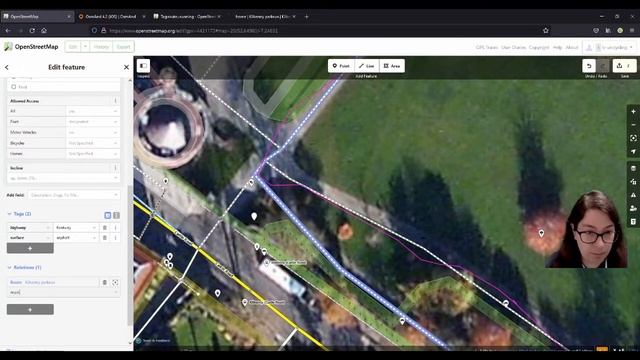Open User Diaries link

[513, 47]
